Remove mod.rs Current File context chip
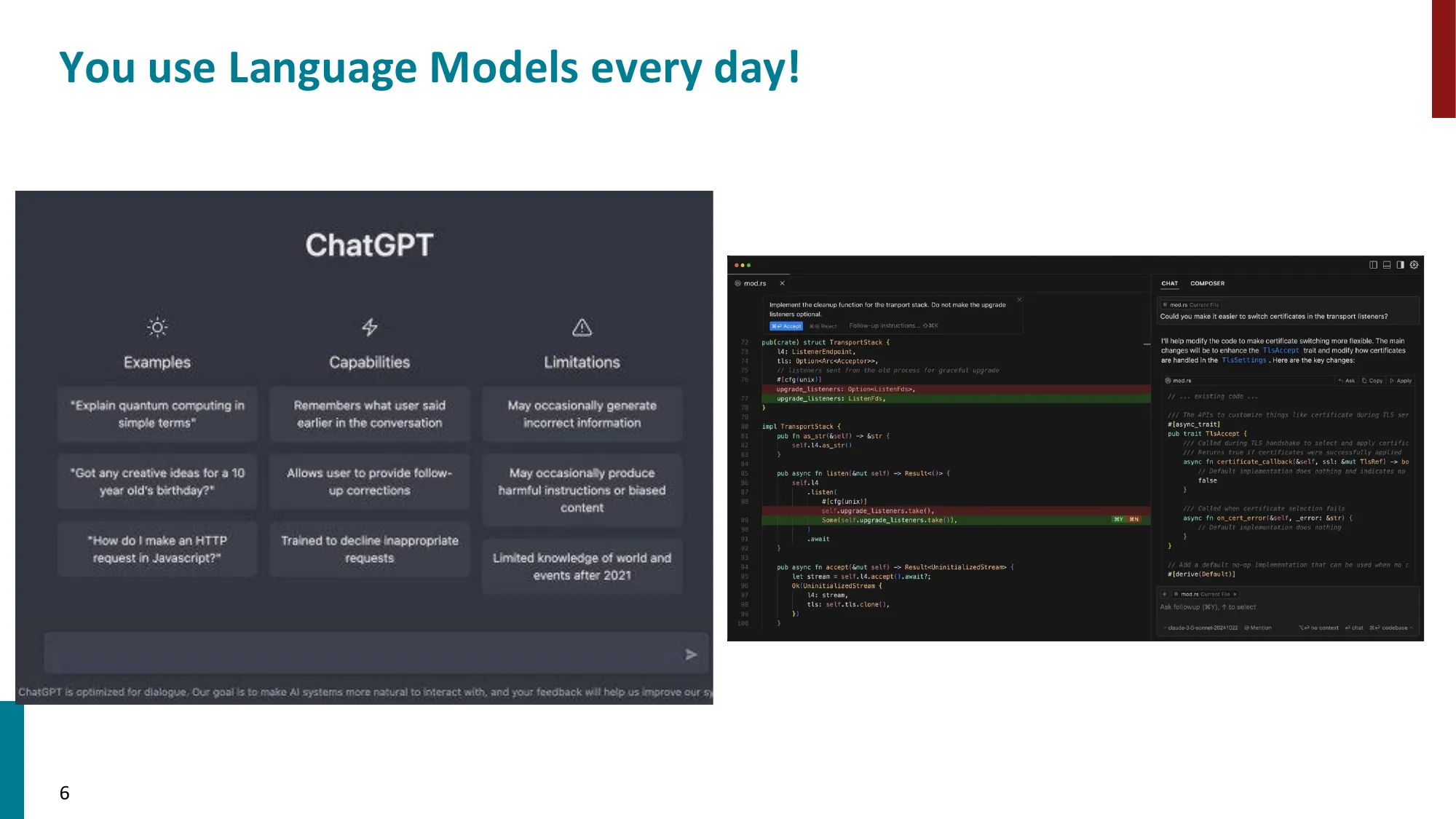Viewport: 1456px width, 819px height. pos(1235,594)
